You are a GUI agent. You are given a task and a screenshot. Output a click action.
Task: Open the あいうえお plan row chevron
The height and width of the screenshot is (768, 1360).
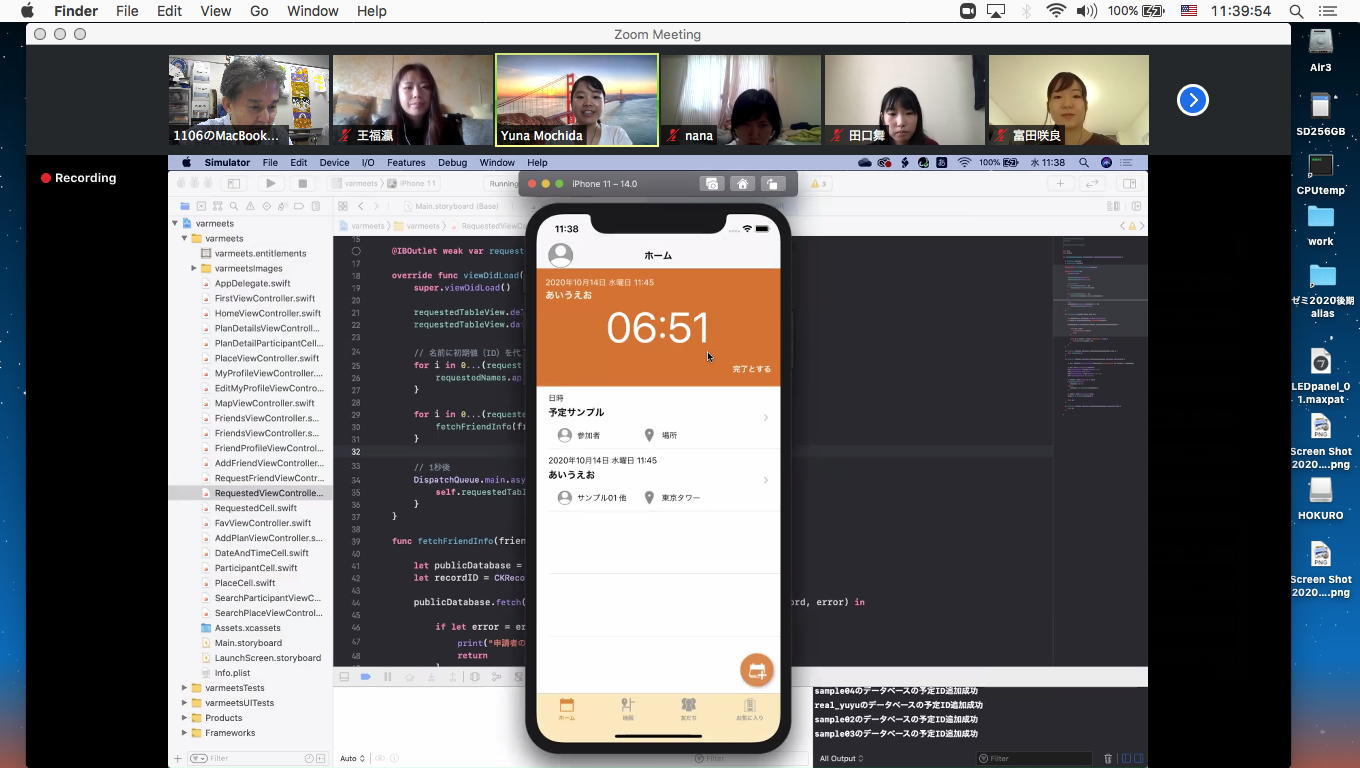pyautogui.click(x=766, y=480)
